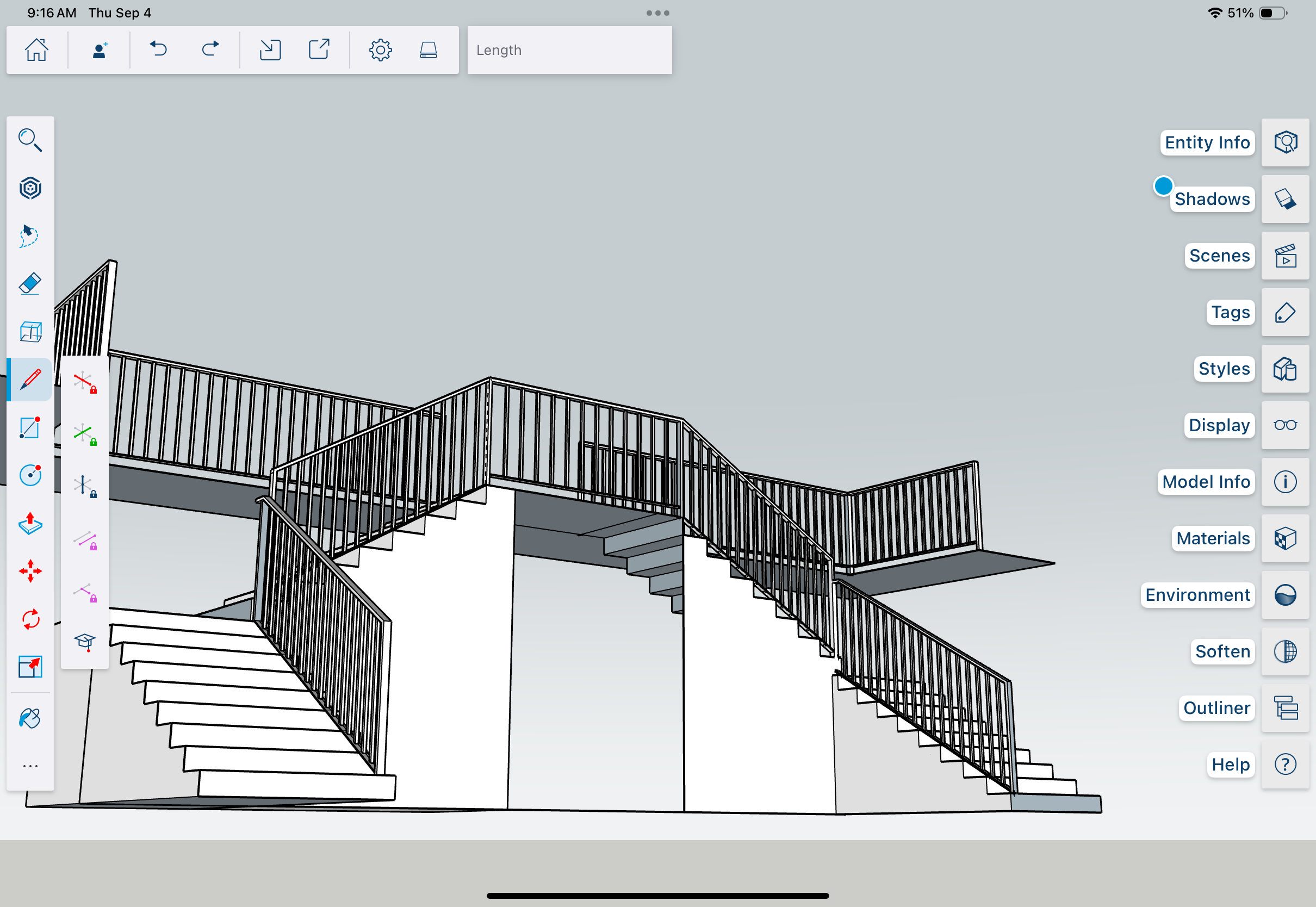This screenshot has width=1316, height=907.
Task: Tap the Length measurement input field
Action: 569,50
